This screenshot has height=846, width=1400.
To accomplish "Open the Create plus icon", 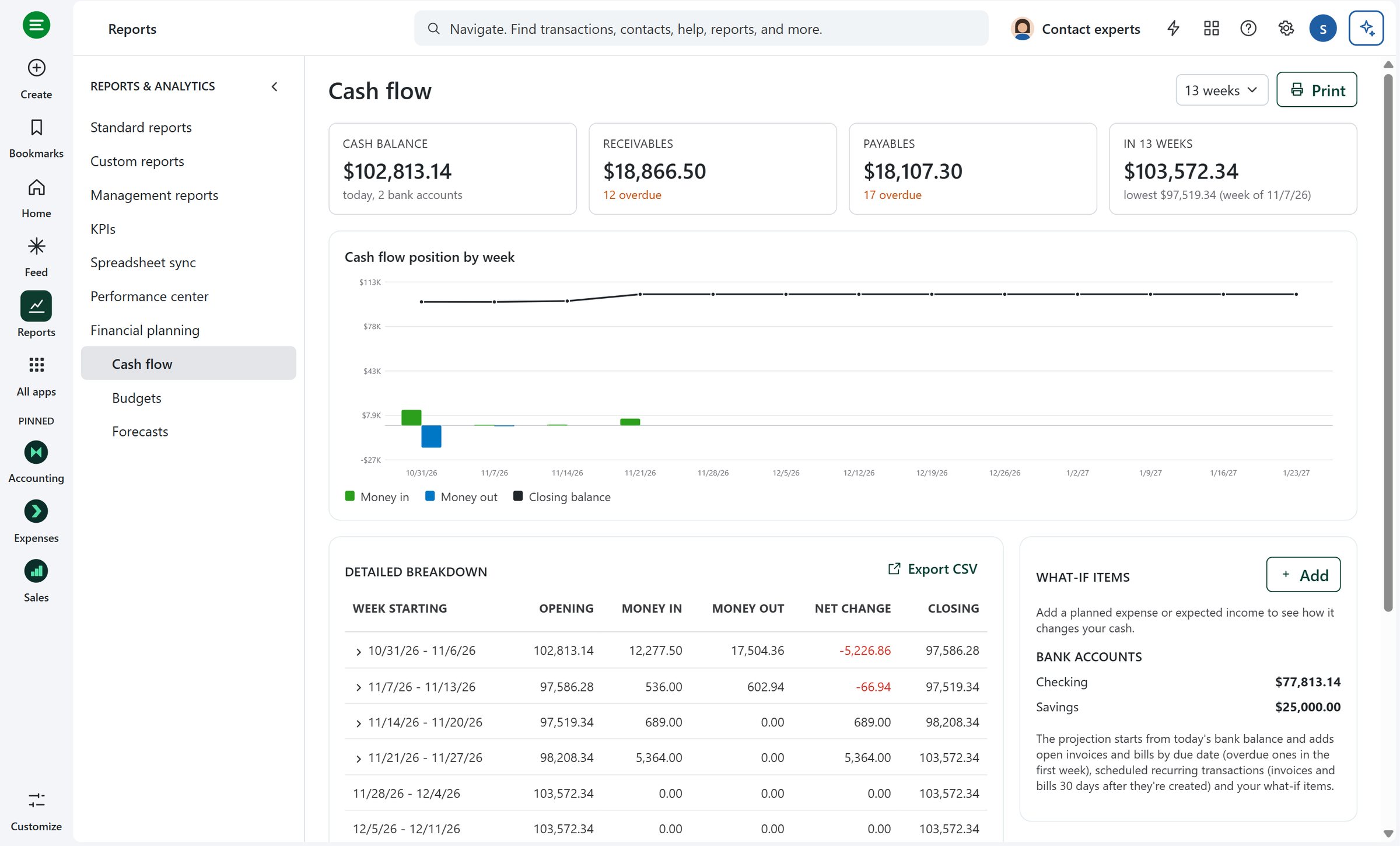I will click(x=36, y=68).
